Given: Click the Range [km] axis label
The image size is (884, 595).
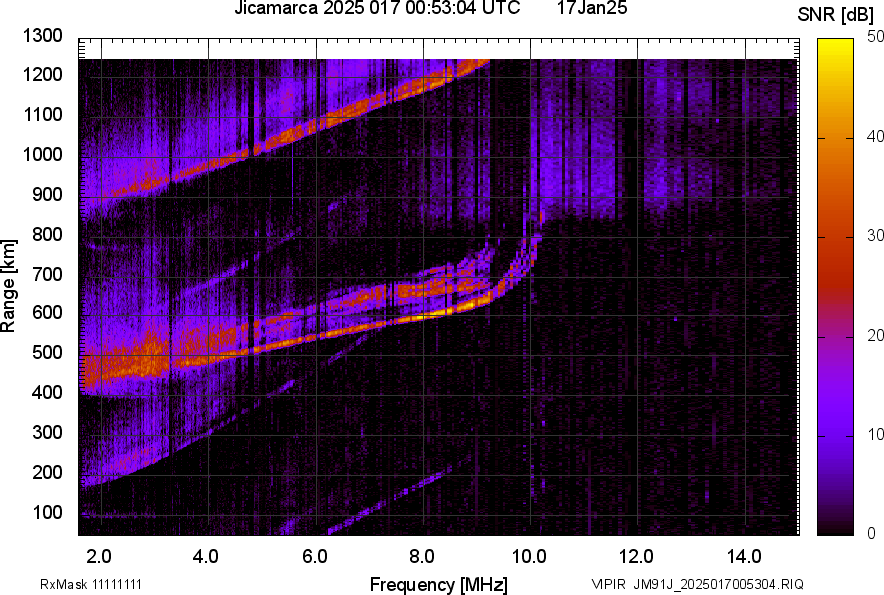Looking at the screenshot, I should [x=10, y=286].
